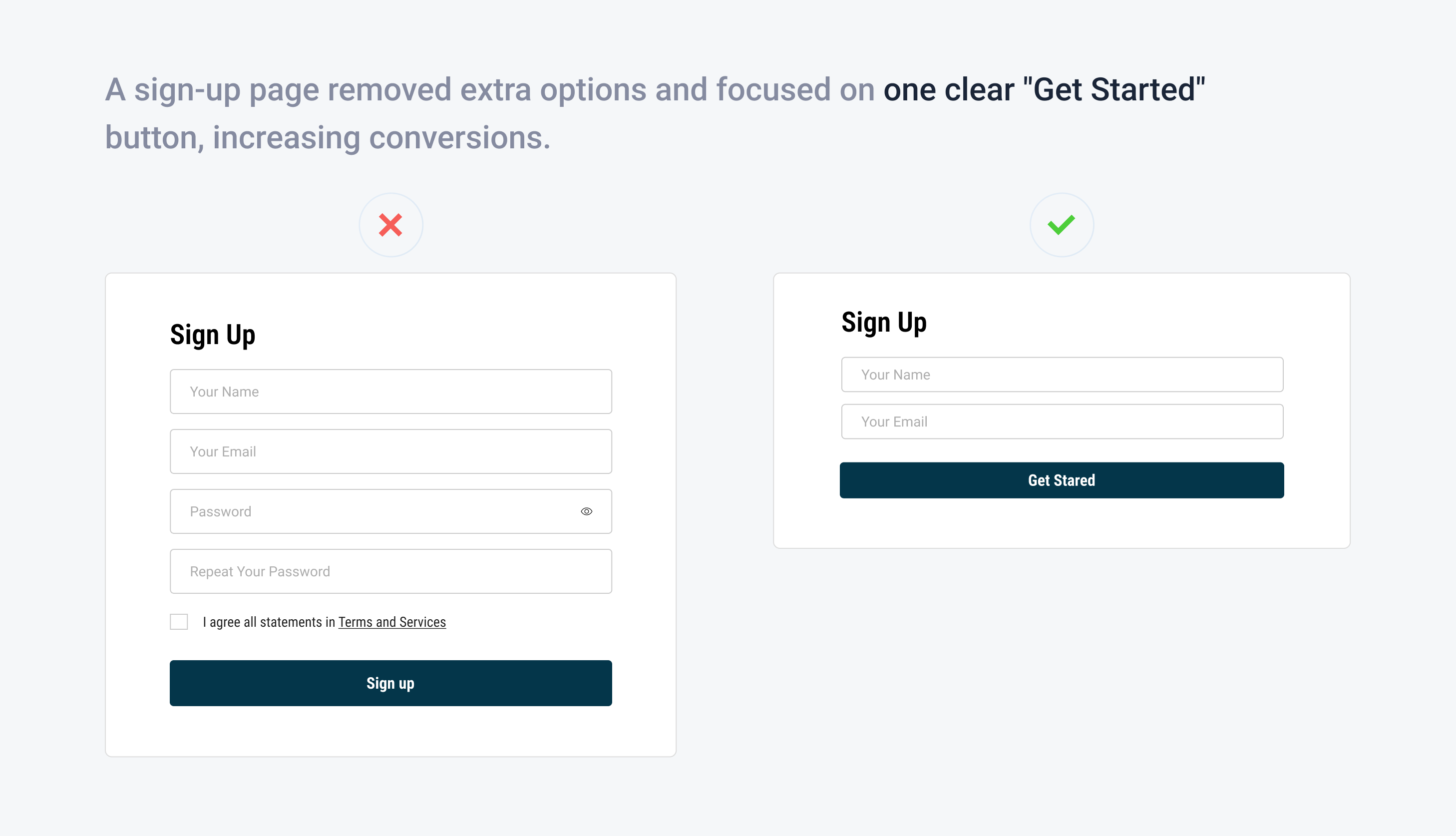Click Sign Up heading in the two-field form
1456x836 pixels.
pos(884,322)
